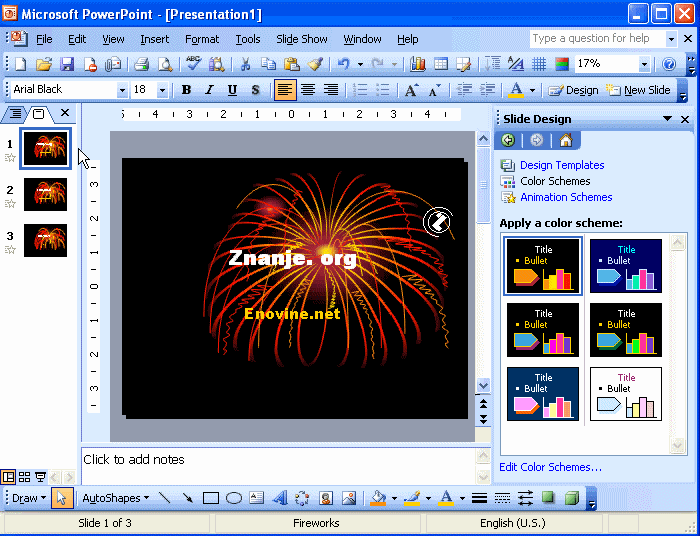Viewport: 700px width, 536px height.
Task: Click Edit Color Schemes link
Action: tap(550, 467)
